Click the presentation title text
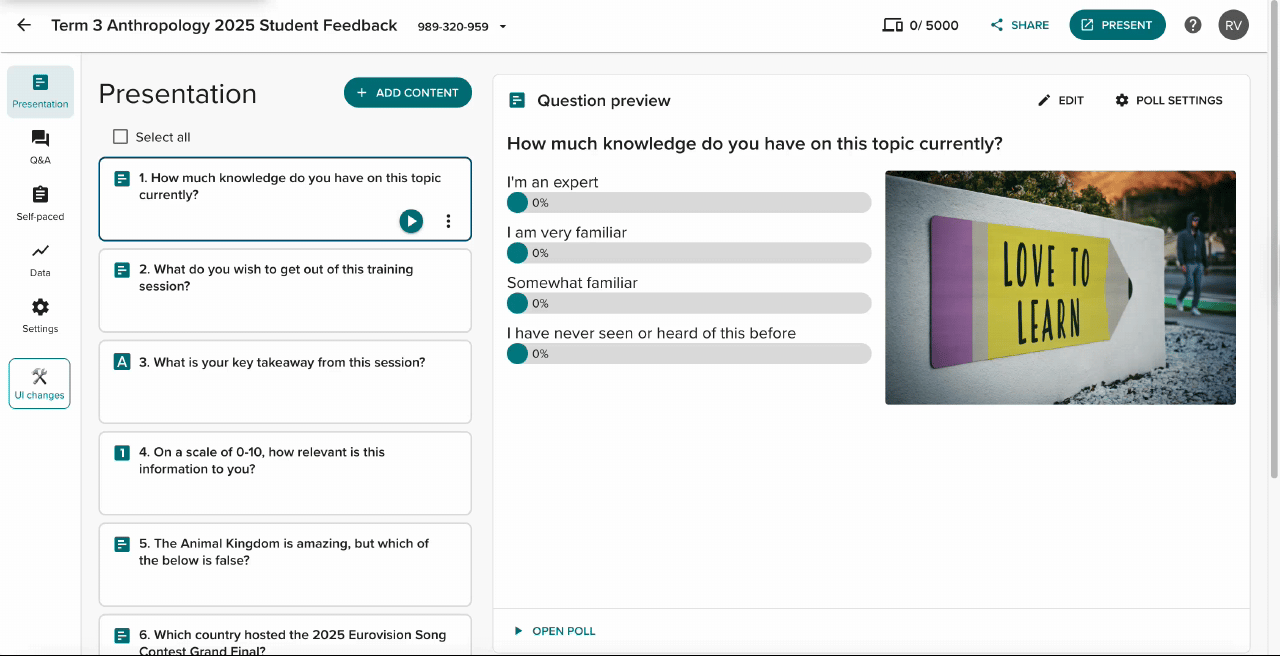 [x=224, y=26]
